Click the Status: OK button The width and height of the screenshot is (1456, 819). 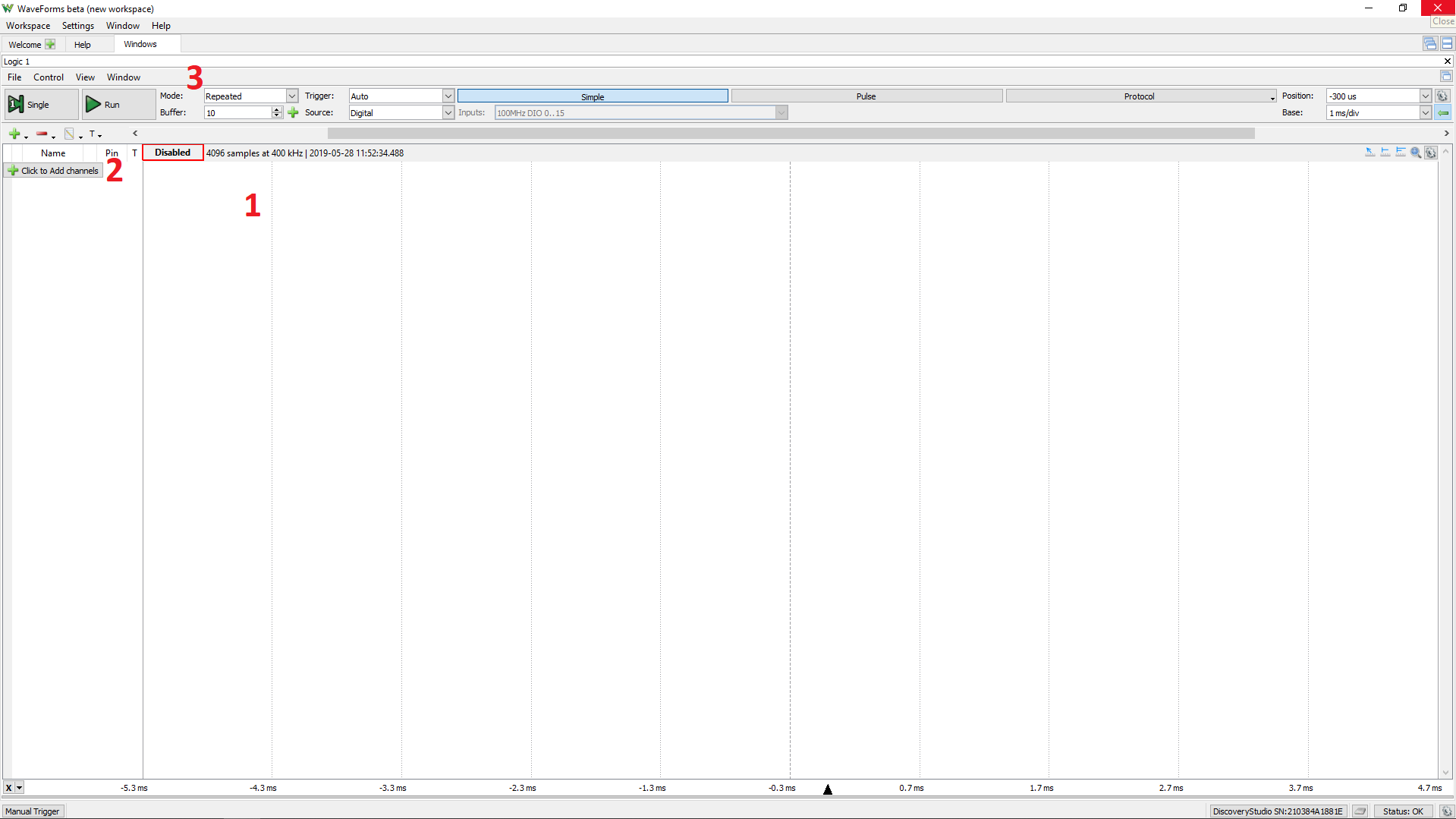(x=1403, y=811)
